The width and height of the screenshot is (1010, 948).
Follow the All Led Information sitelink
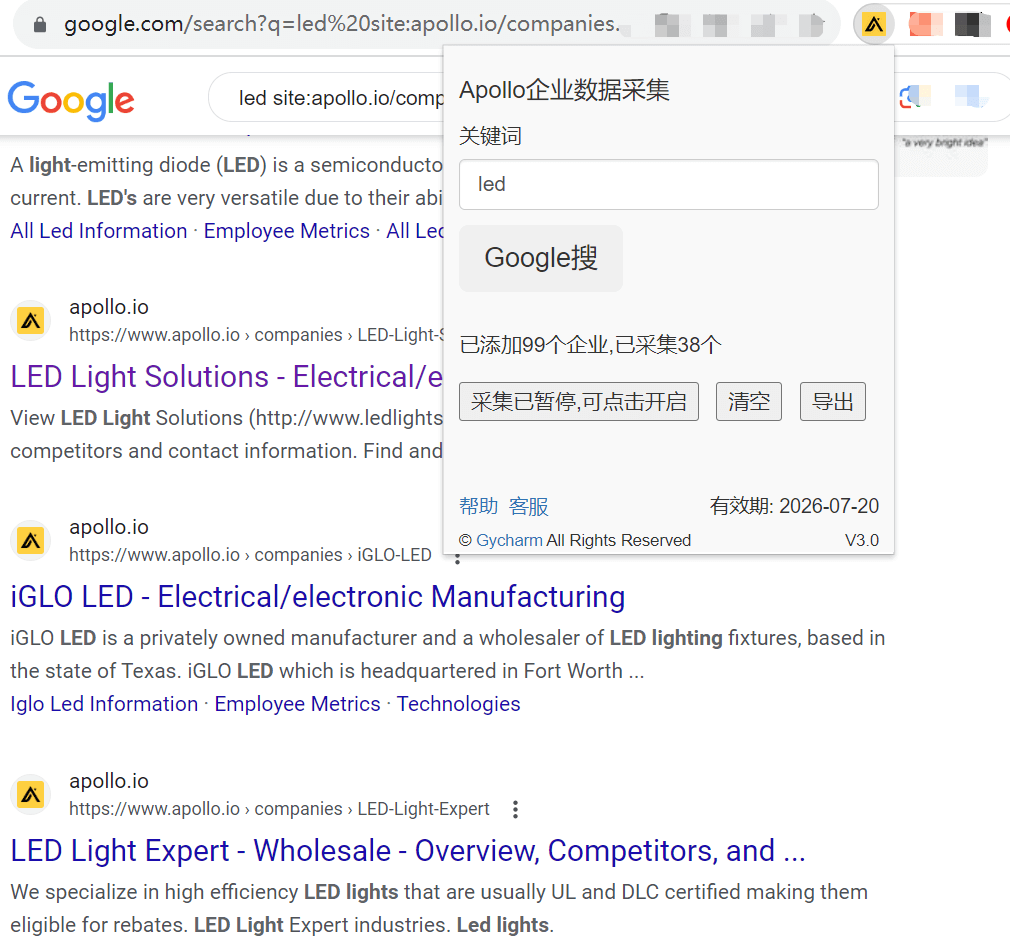tap(99, 231)
